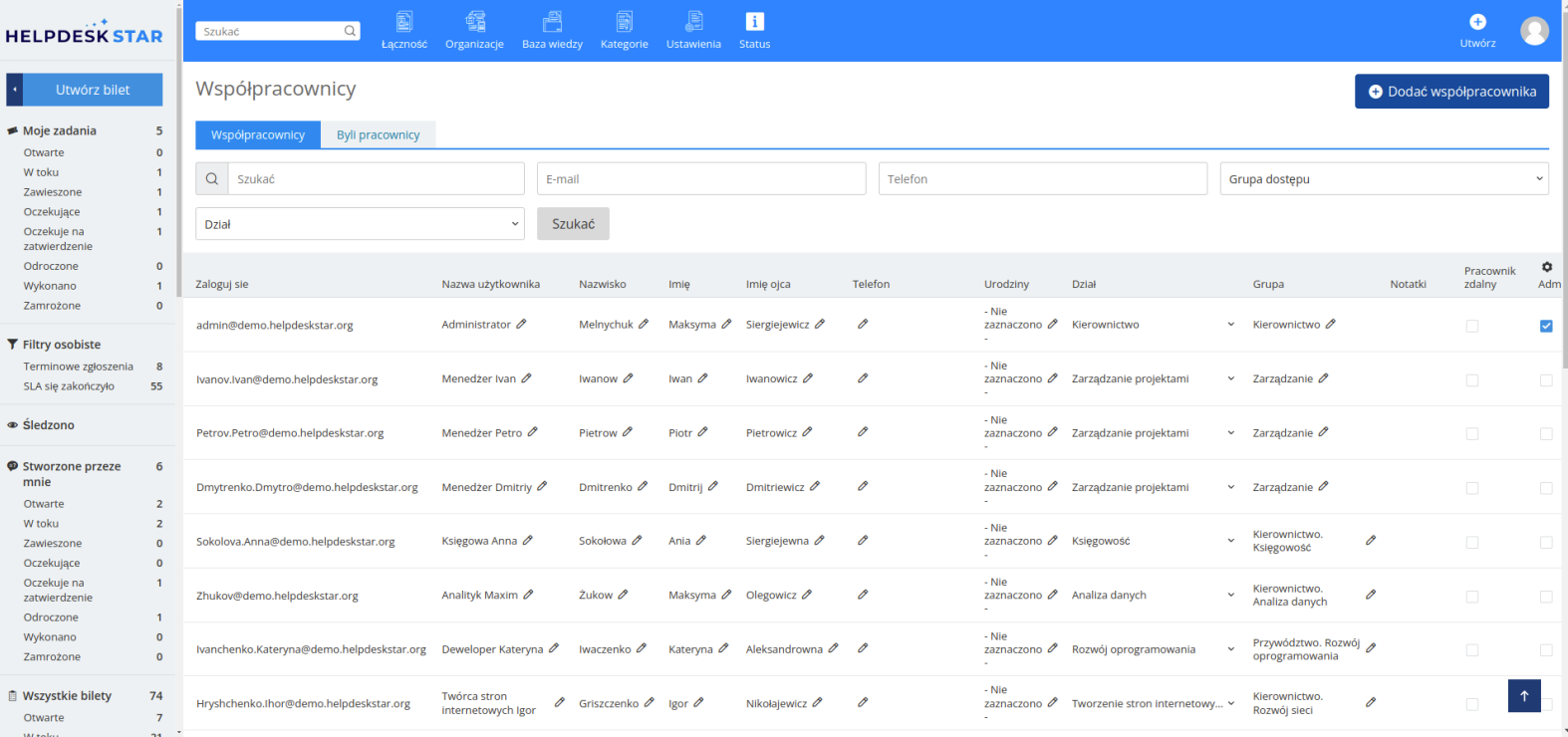The height and width of the screenshot is (737, 1568).
Task: Edit Administrator username with pencil icon
Action: 521,325
